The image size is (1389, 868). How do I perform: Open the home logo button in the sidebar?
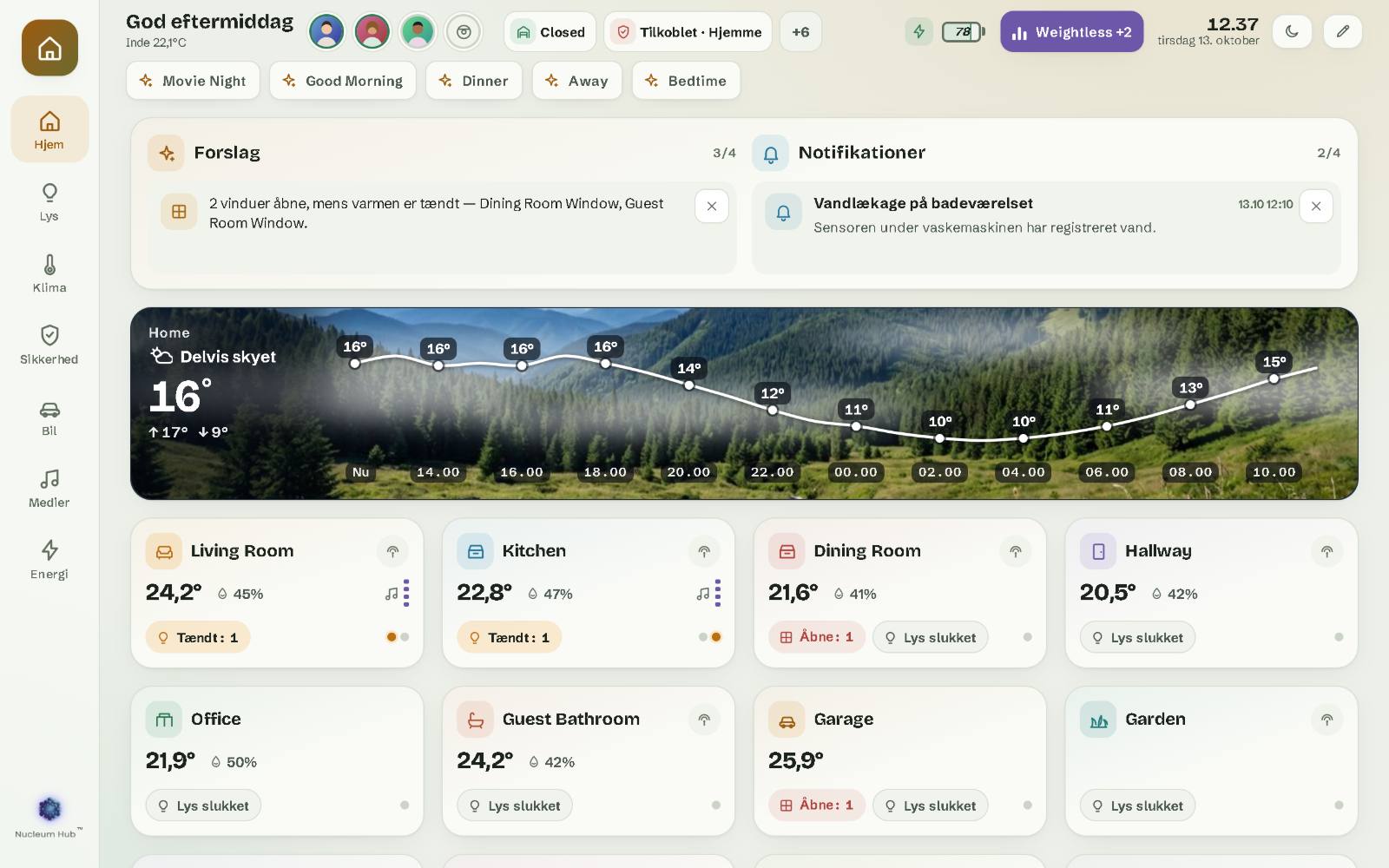coord(49,48)
